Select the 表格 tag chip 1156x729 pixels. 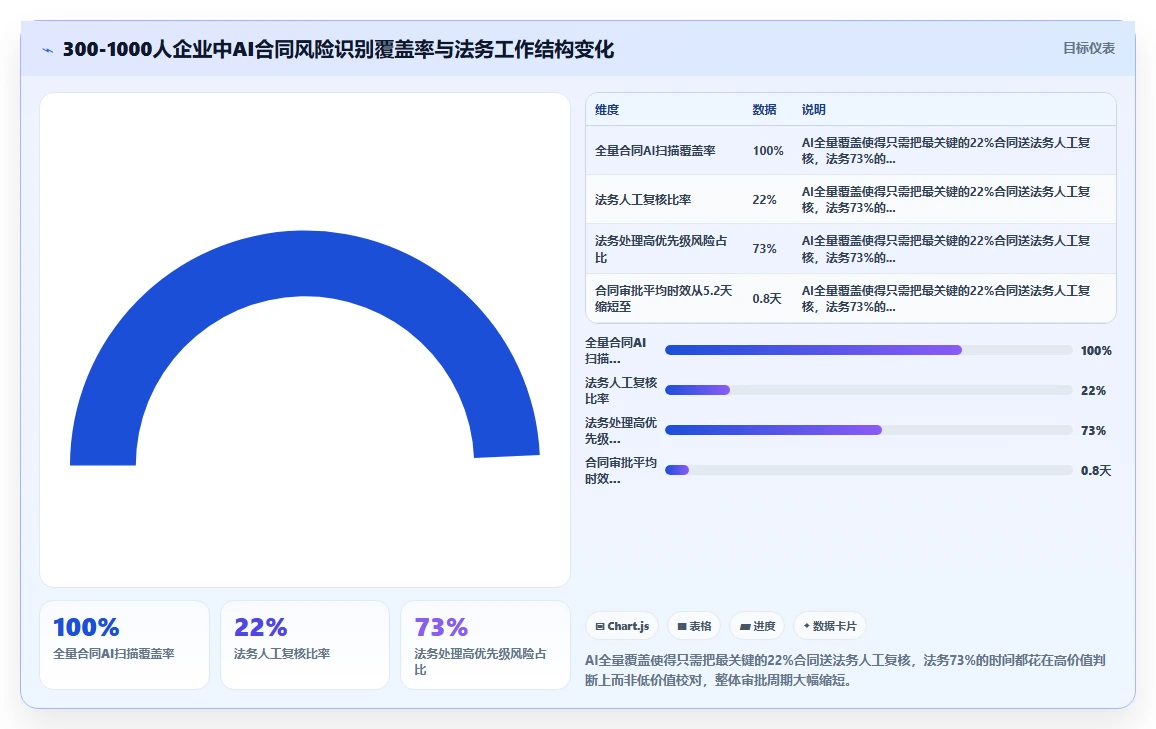[694, 626]
